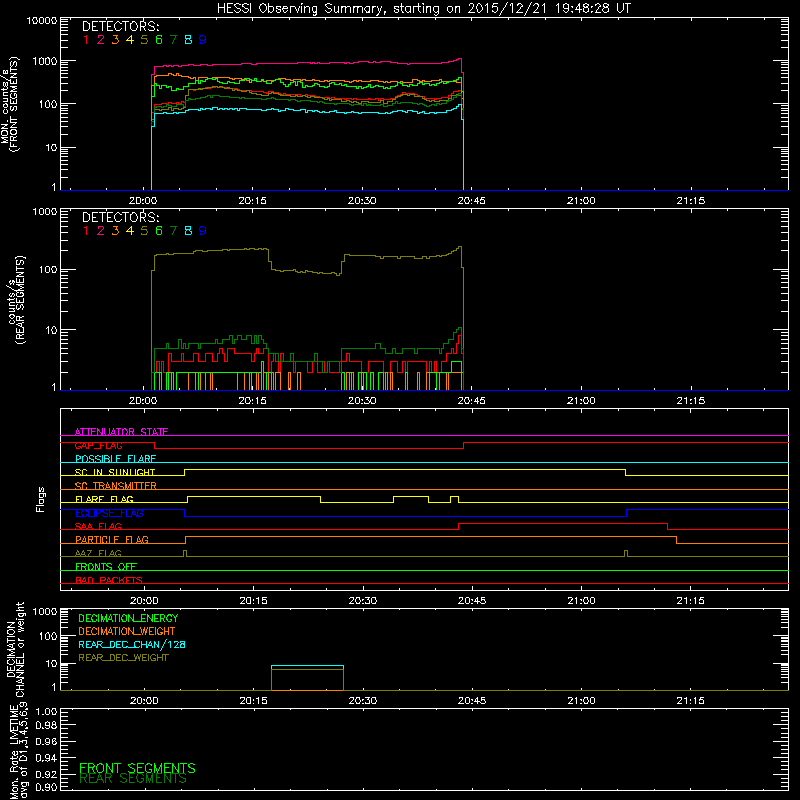Click 20:00 time tick under front segments plot
The height and width of the screenshot is (800, 800).
click(x=143, y=201)
